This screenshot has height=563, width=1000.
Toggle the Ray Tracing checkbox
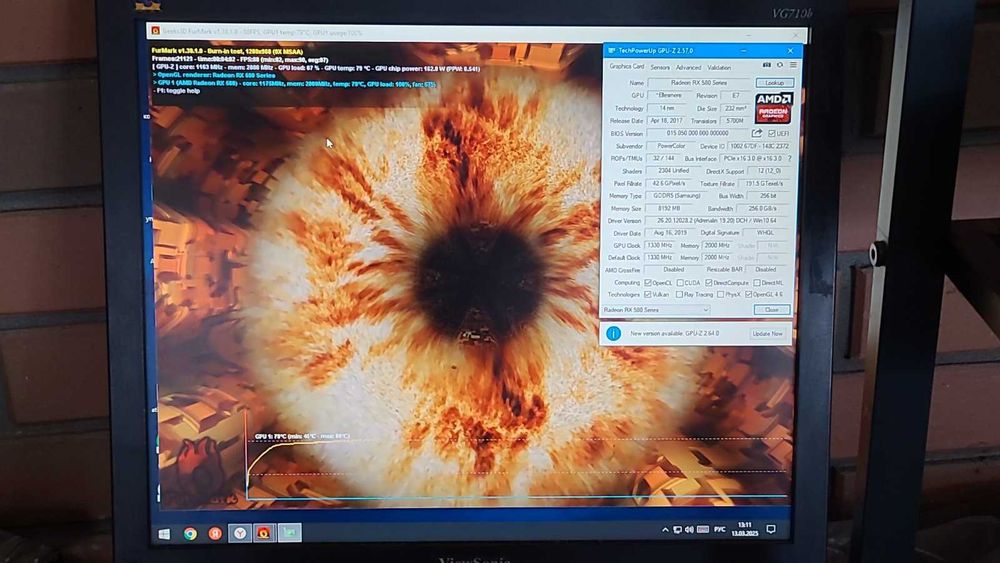[679, 295]
